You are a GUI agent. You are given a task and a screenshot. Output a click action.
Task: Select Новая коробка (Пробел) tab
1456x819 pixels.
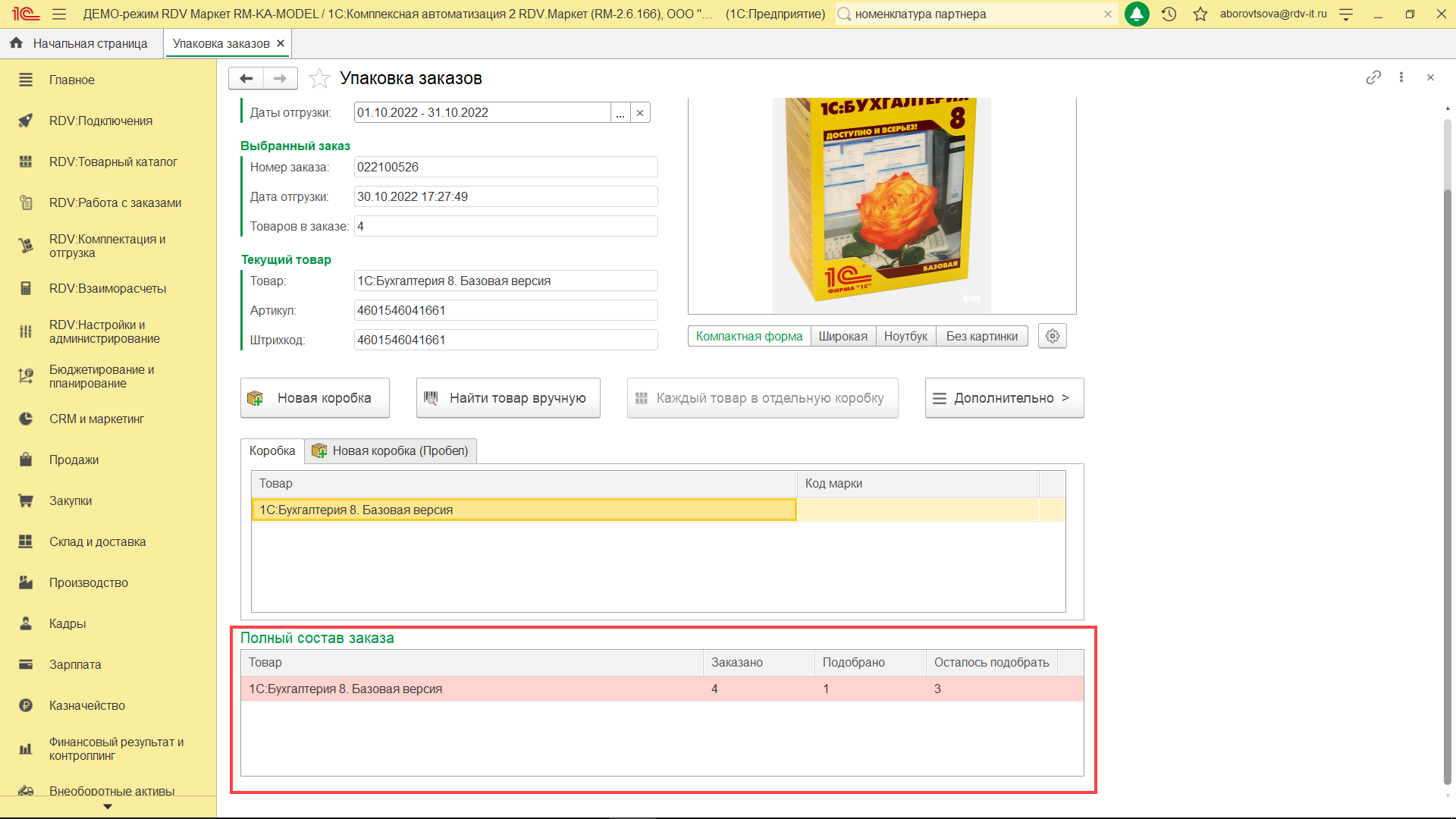click(x=391, y=450)
